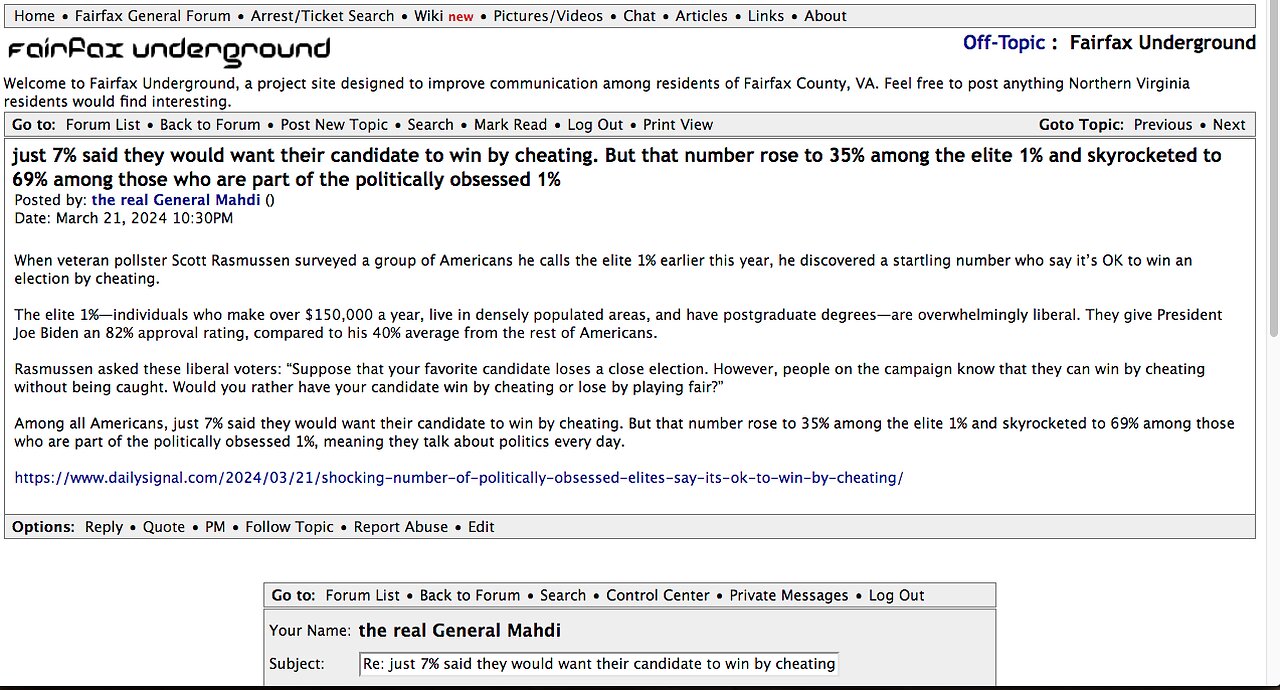The height and width of the screenshot is (690, 1280).
Task: Open Print View of this topic
Action: coord(678,125)
